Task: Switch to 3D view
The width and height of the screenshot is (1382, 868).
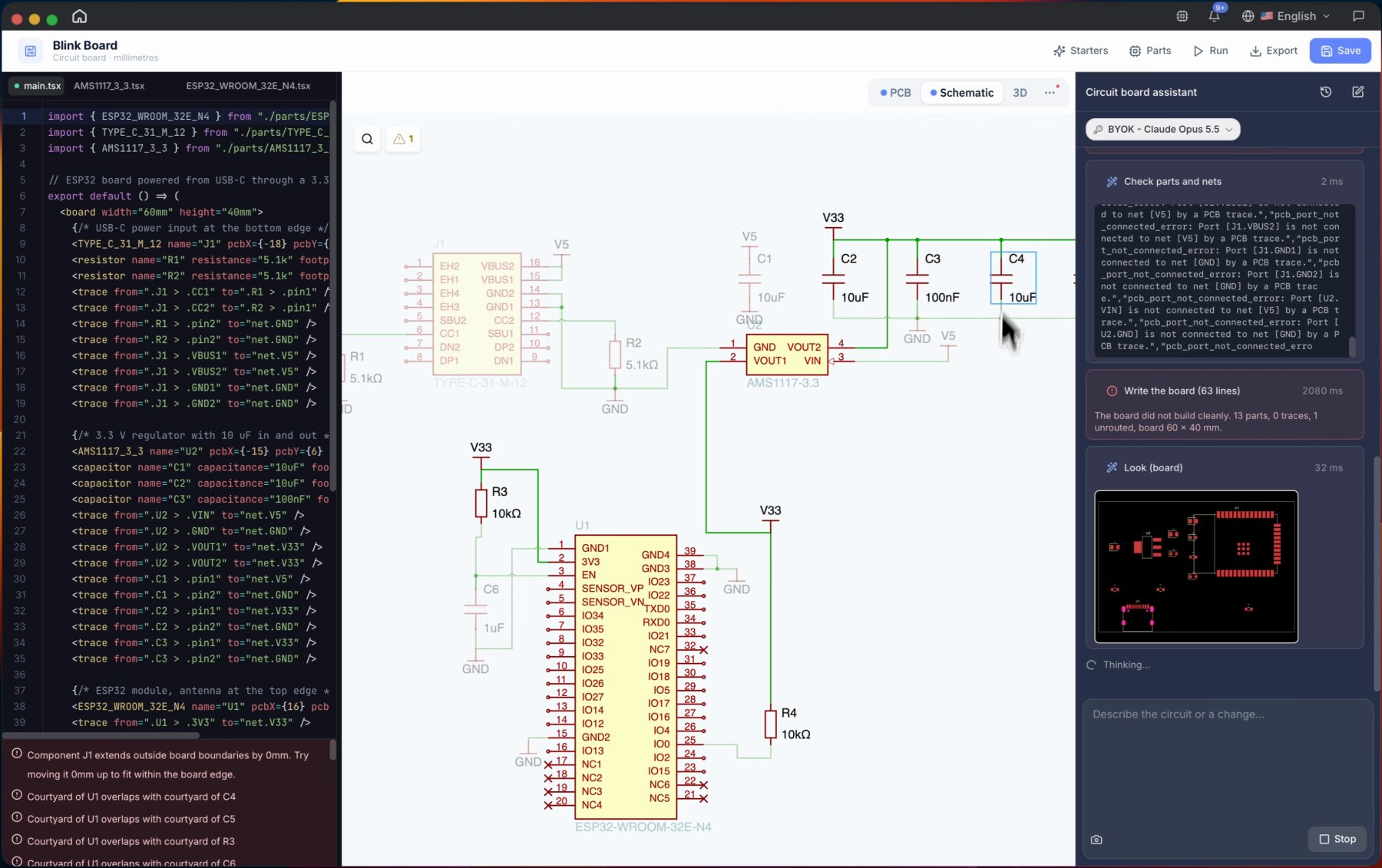Action: pyautogui.click(x=1020, y=93)
